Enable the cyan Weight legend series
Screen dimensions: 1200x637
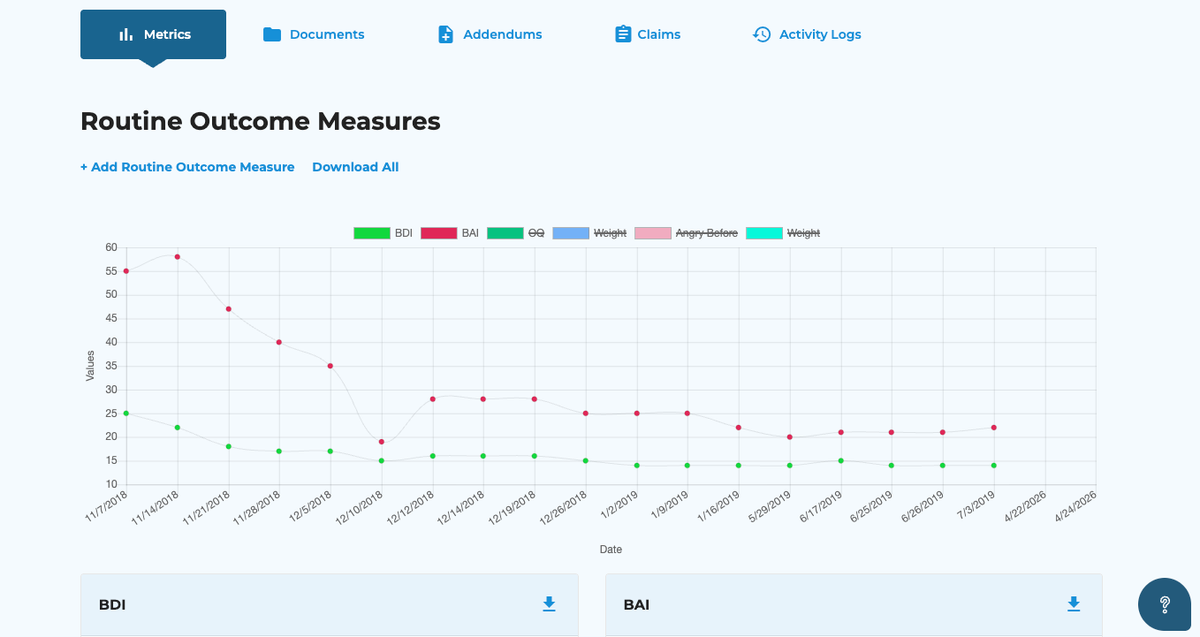pyautogui.click(x=783, y=233)
